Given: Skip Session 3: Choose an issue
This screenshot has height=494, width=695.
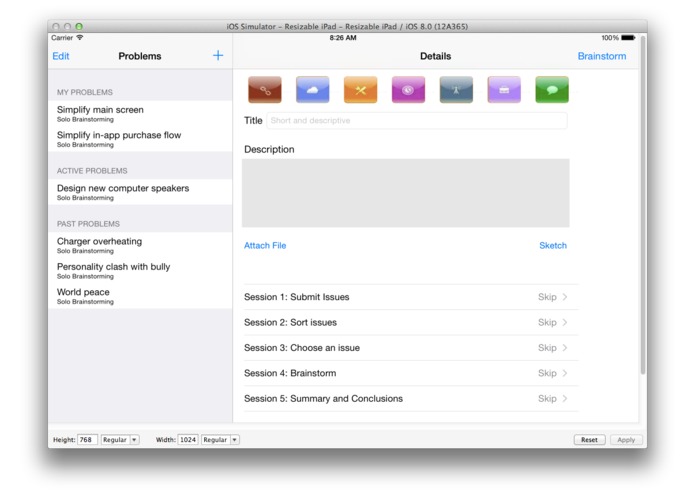Looking at the screenshot, I should click(547, 348).
